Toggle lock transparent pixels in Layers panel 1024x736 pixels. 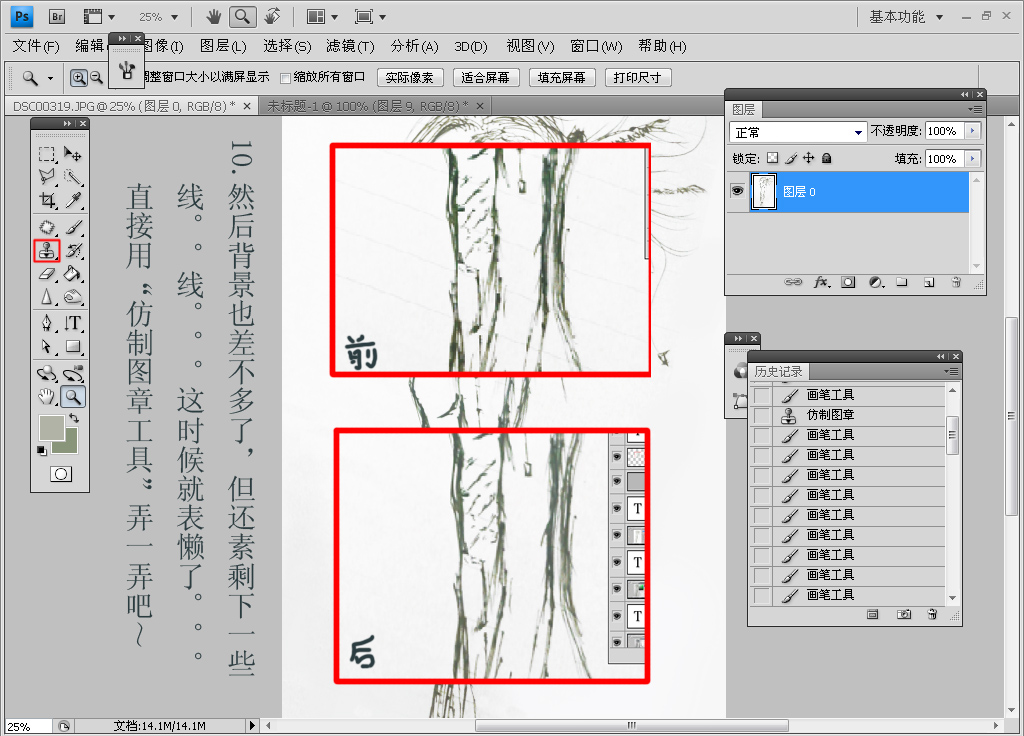tap(772, 158)
